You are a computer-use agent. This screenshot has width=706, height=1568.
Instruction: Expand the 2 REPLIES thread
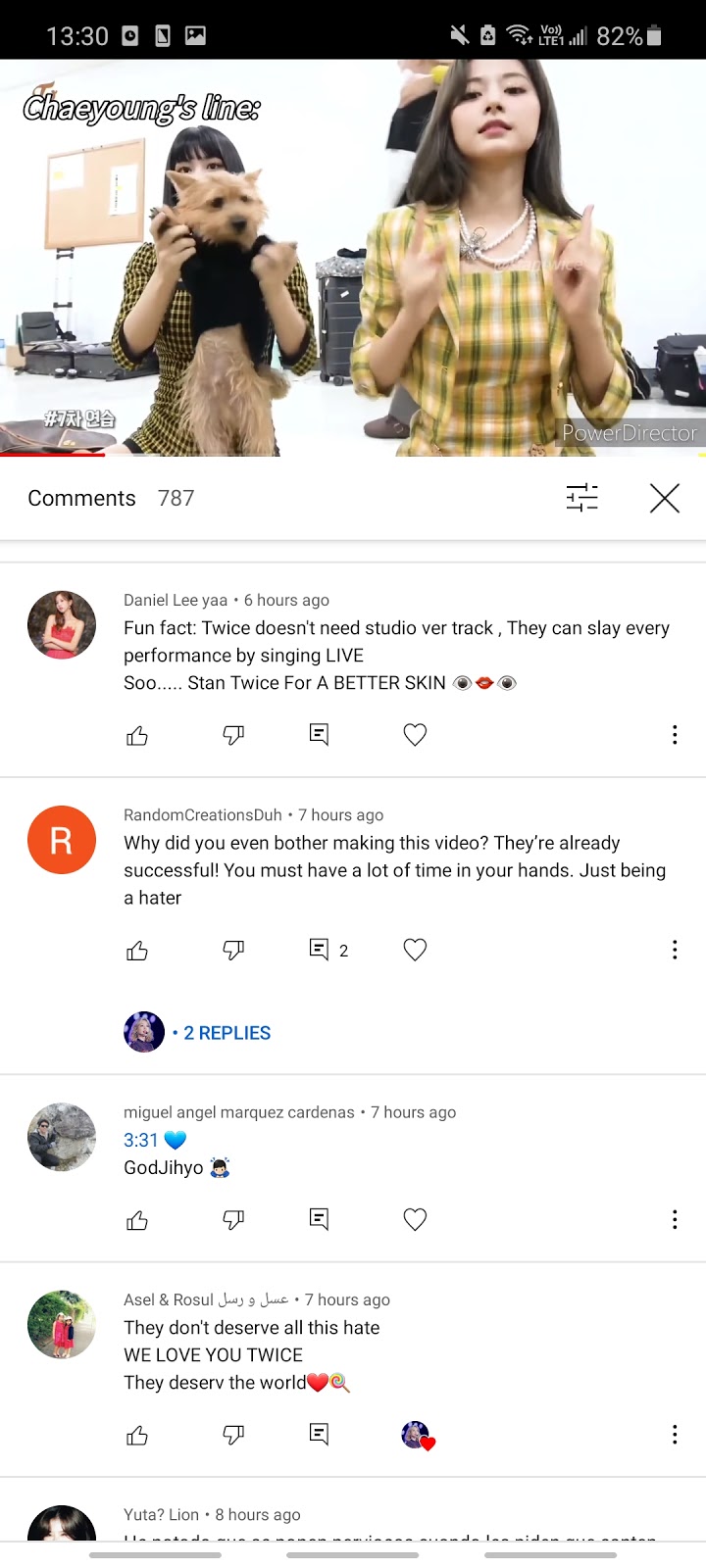[x=227, y=1033]
